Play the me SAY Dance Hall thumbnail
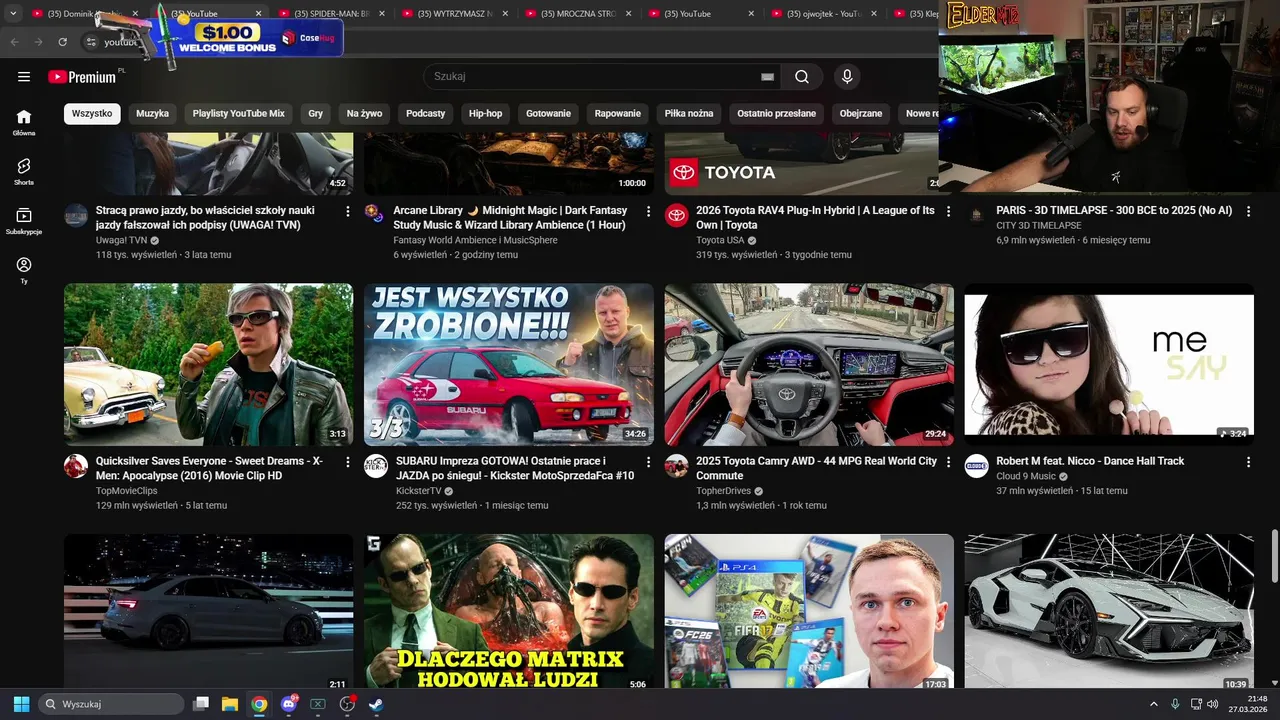Image resolution: width=1280 pixels, height=720 pixels. tap(1109, 364)
